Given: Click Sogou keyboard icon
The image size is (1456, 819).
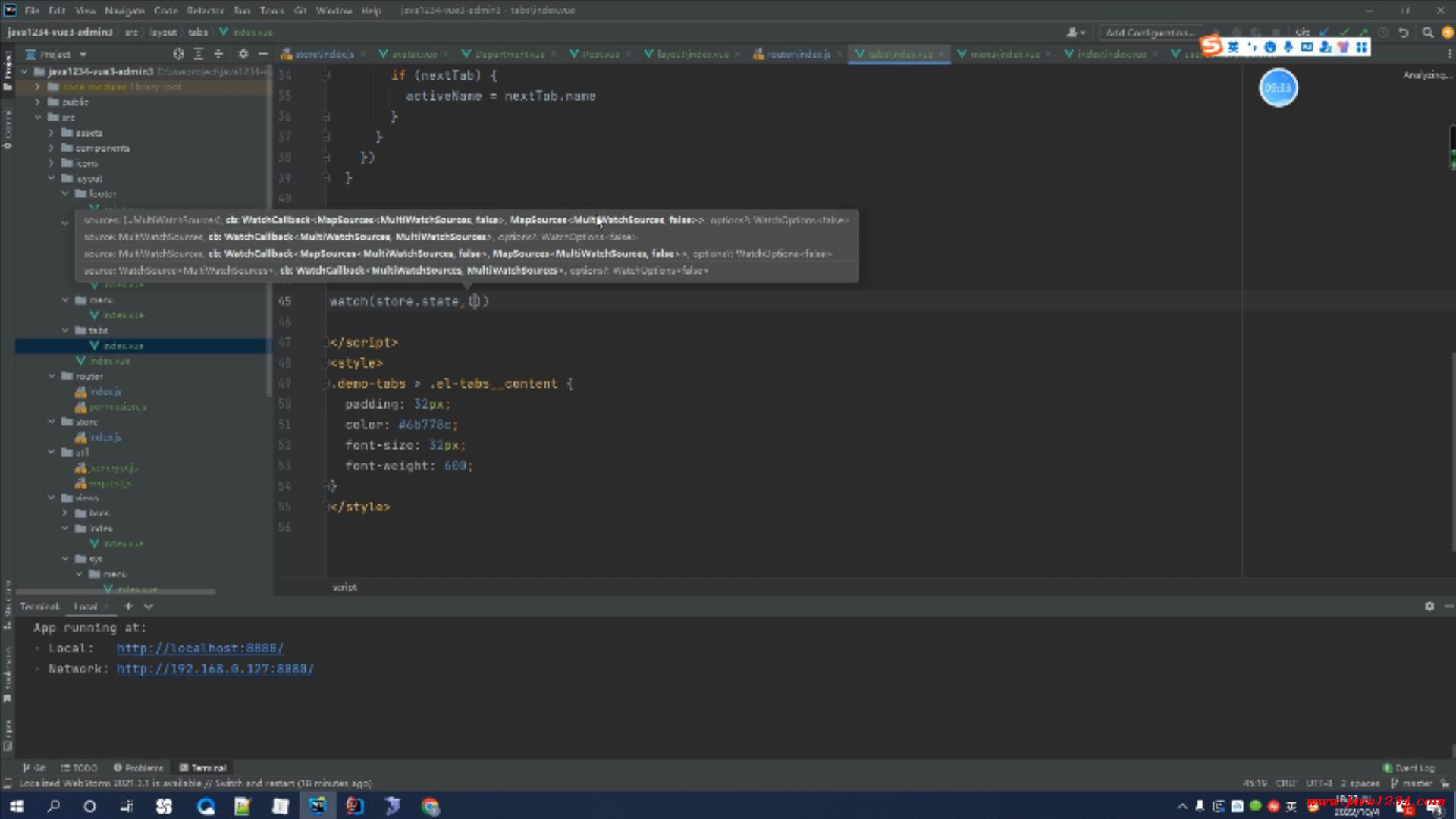Looking at the screenshot, I should (x=1307, y=47).
